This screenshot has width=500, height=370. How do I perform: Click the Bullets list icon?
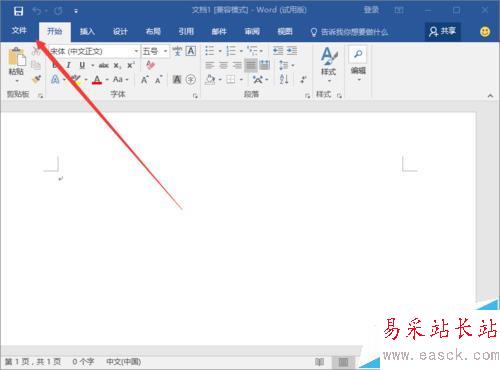pyautogui.click(x=210, y=51)
